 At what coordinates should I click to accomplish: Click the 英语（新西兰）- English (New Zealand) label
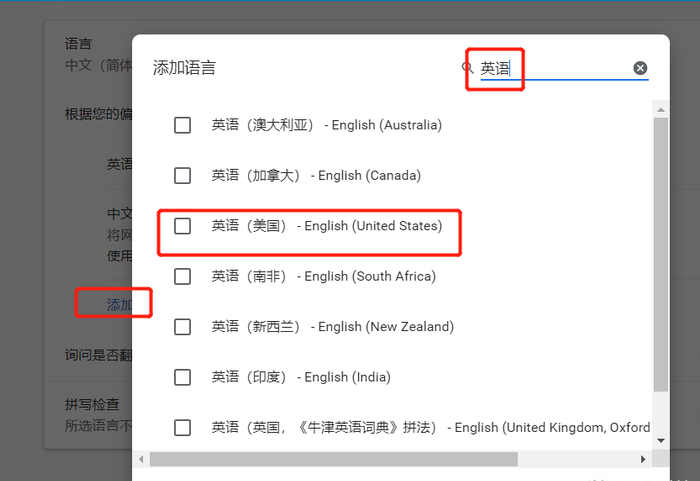[333, 327]
